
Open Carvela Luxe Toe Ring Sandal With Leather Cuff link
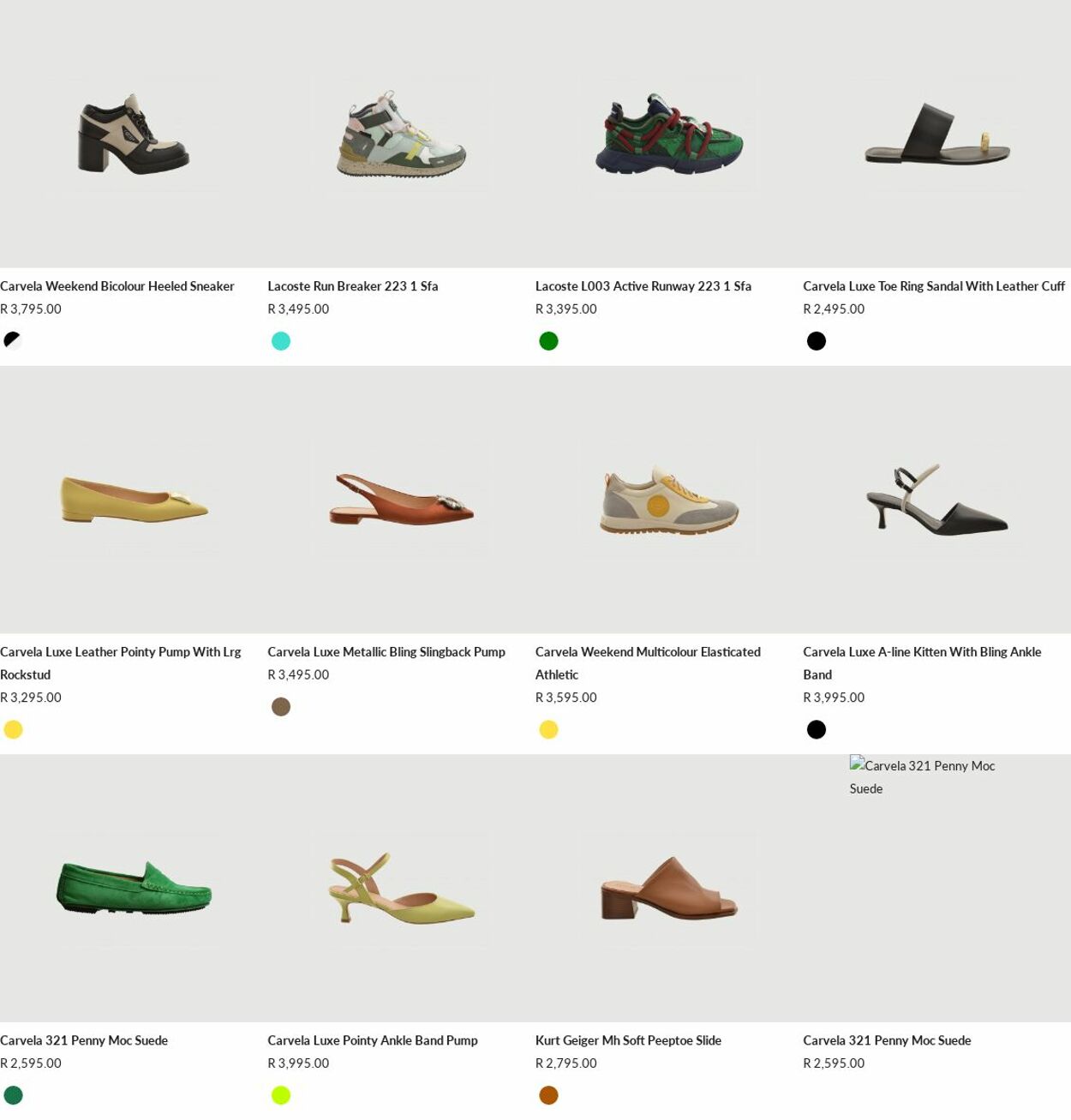pos(934,286)
